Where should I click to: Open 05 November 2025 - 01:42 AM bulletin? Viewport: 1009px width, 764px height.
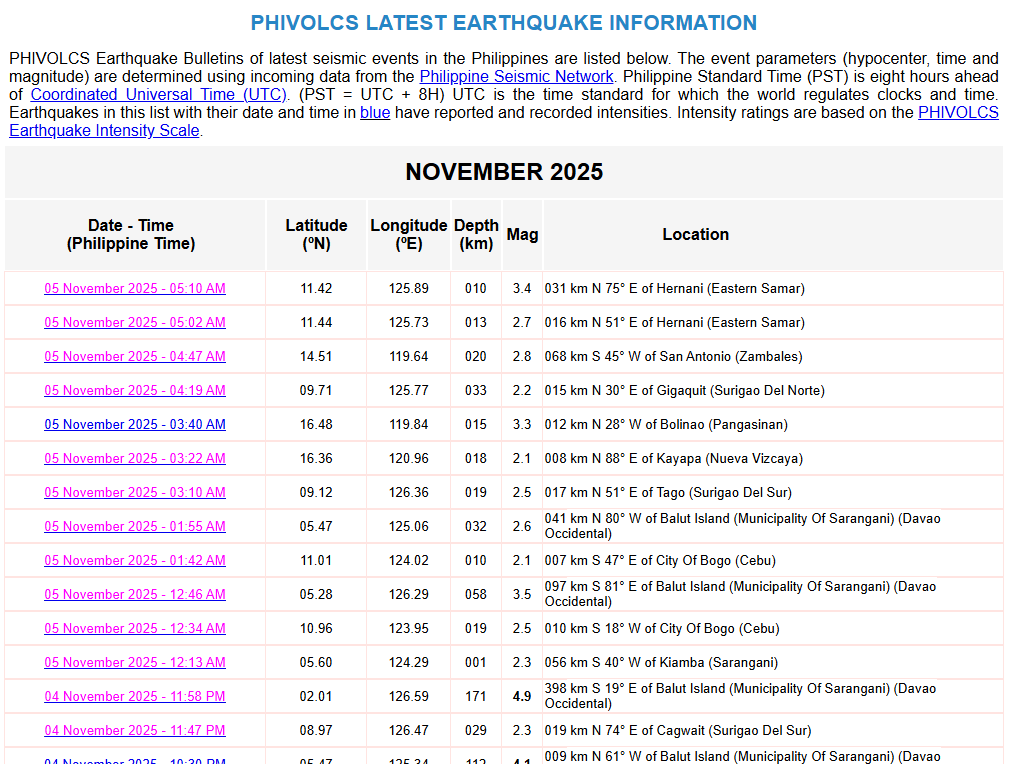point(135,561)
